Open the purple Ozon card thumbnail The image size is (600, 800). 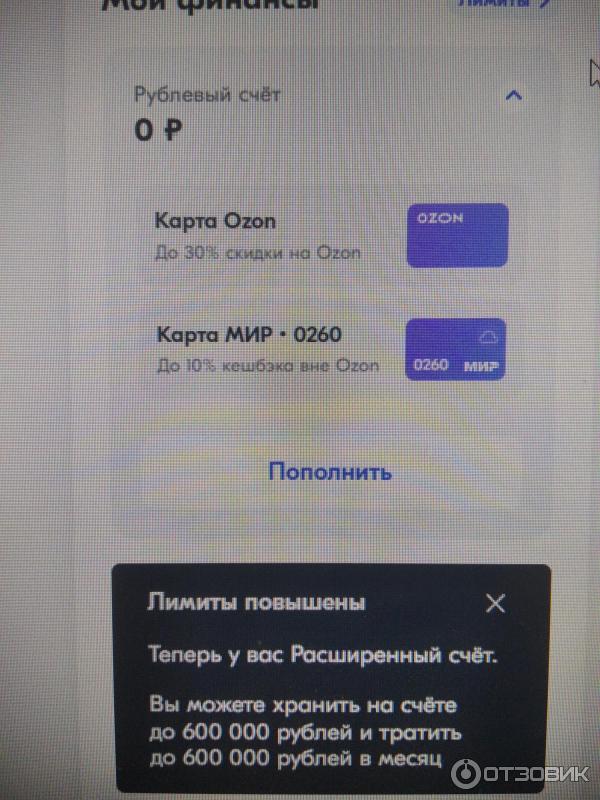click(458, 235)
